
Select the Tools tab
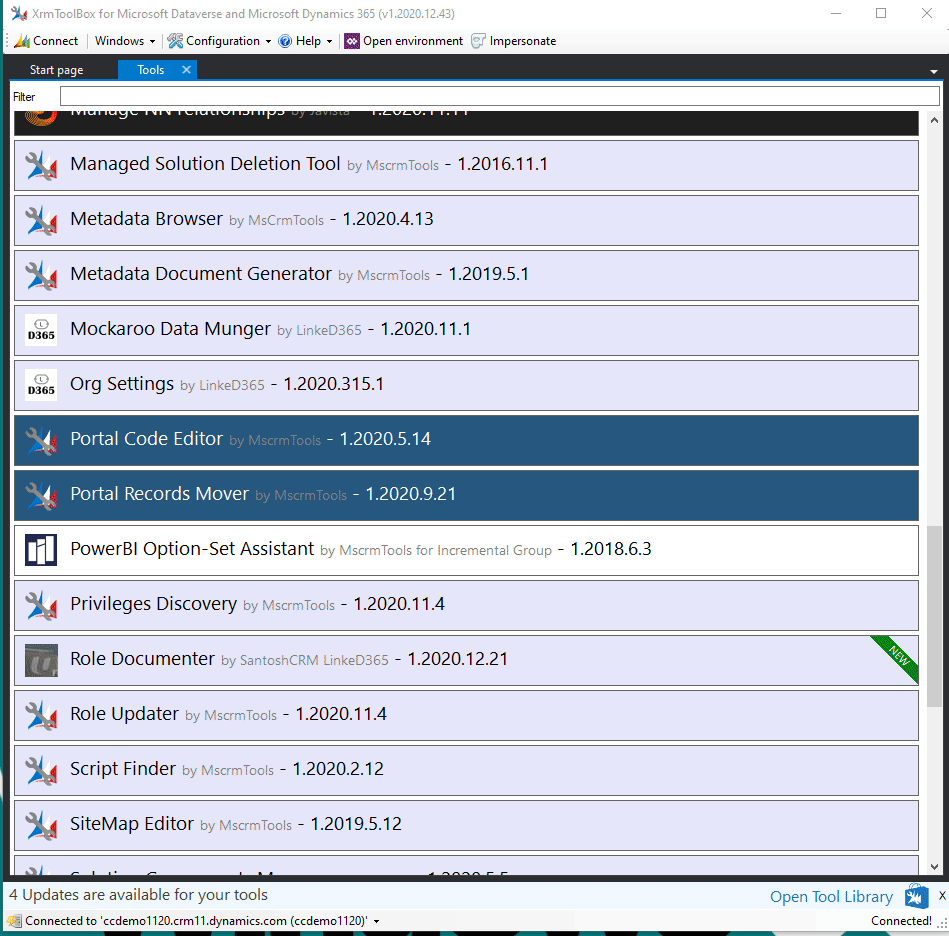150,70
